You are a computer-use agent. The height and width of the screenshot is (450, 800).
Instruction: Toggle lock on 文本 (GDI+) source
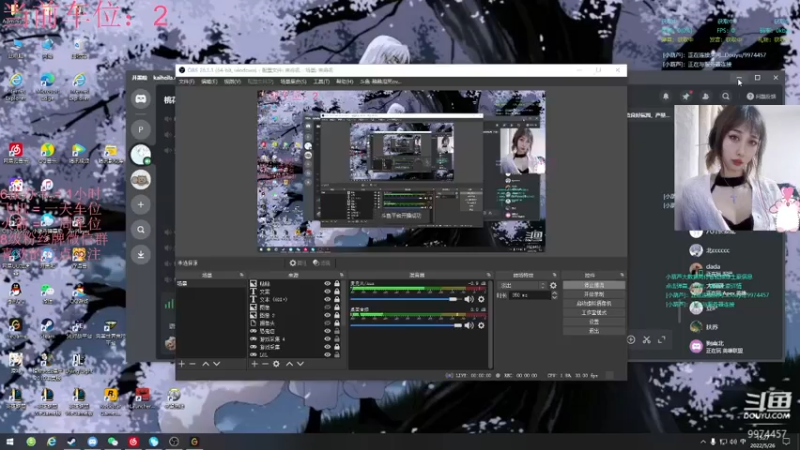click(337, 299)
